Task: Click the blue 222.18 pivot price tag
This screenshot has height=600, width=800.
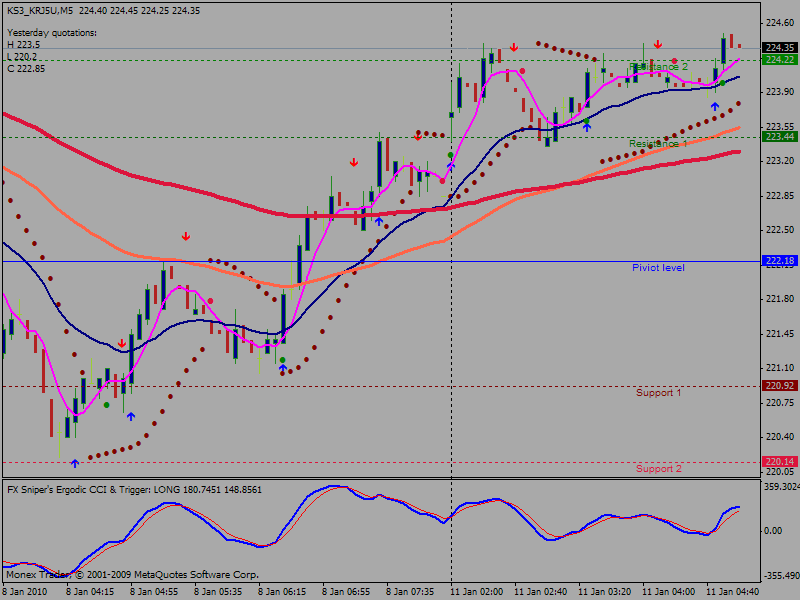Action: point(779,261)
